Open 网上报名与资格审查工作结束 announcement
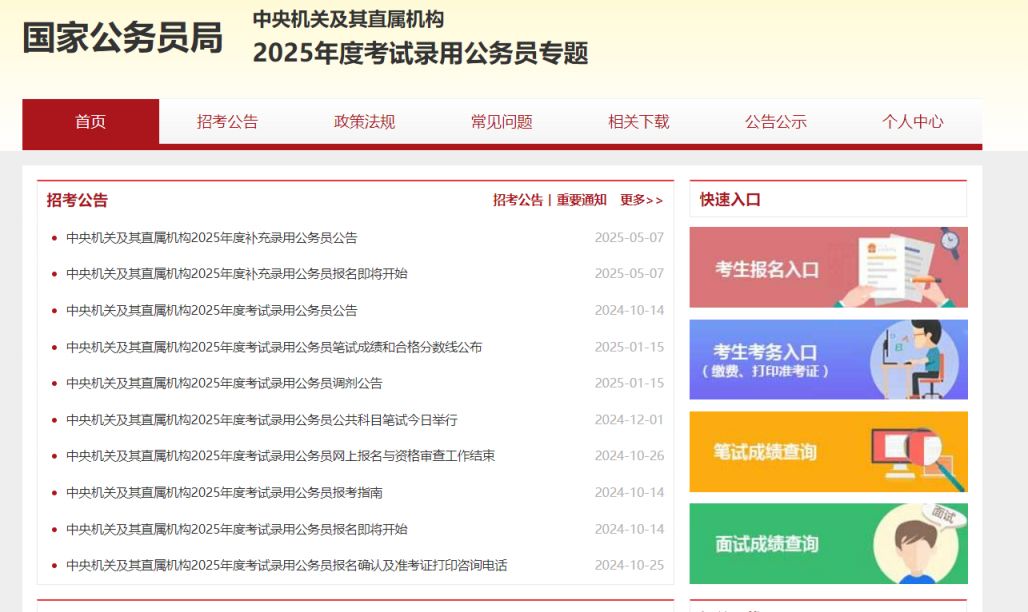The image size is (1028, 612). (281, 456)
